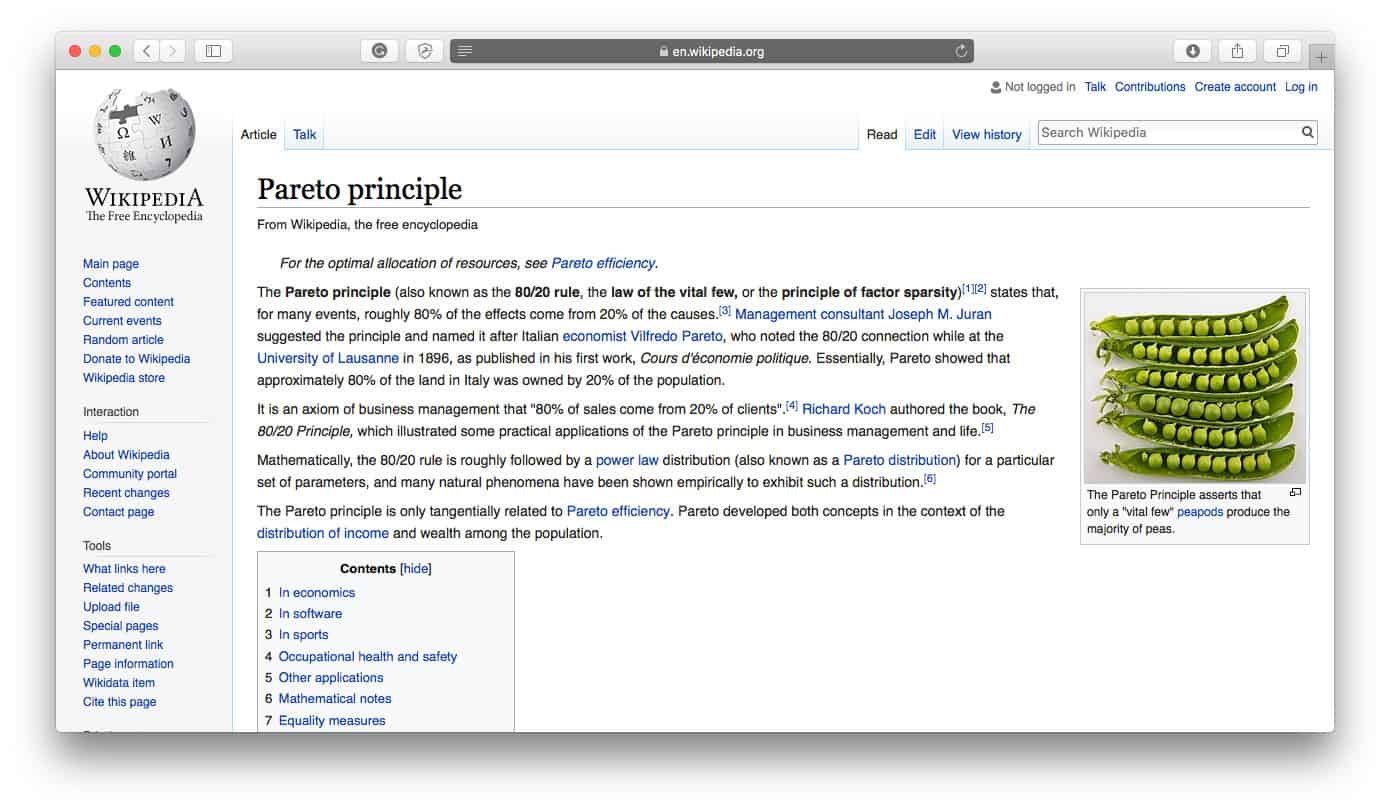1390x812 pixels.
Task: Click the Safari back arrow button
Action: point(146,51)
